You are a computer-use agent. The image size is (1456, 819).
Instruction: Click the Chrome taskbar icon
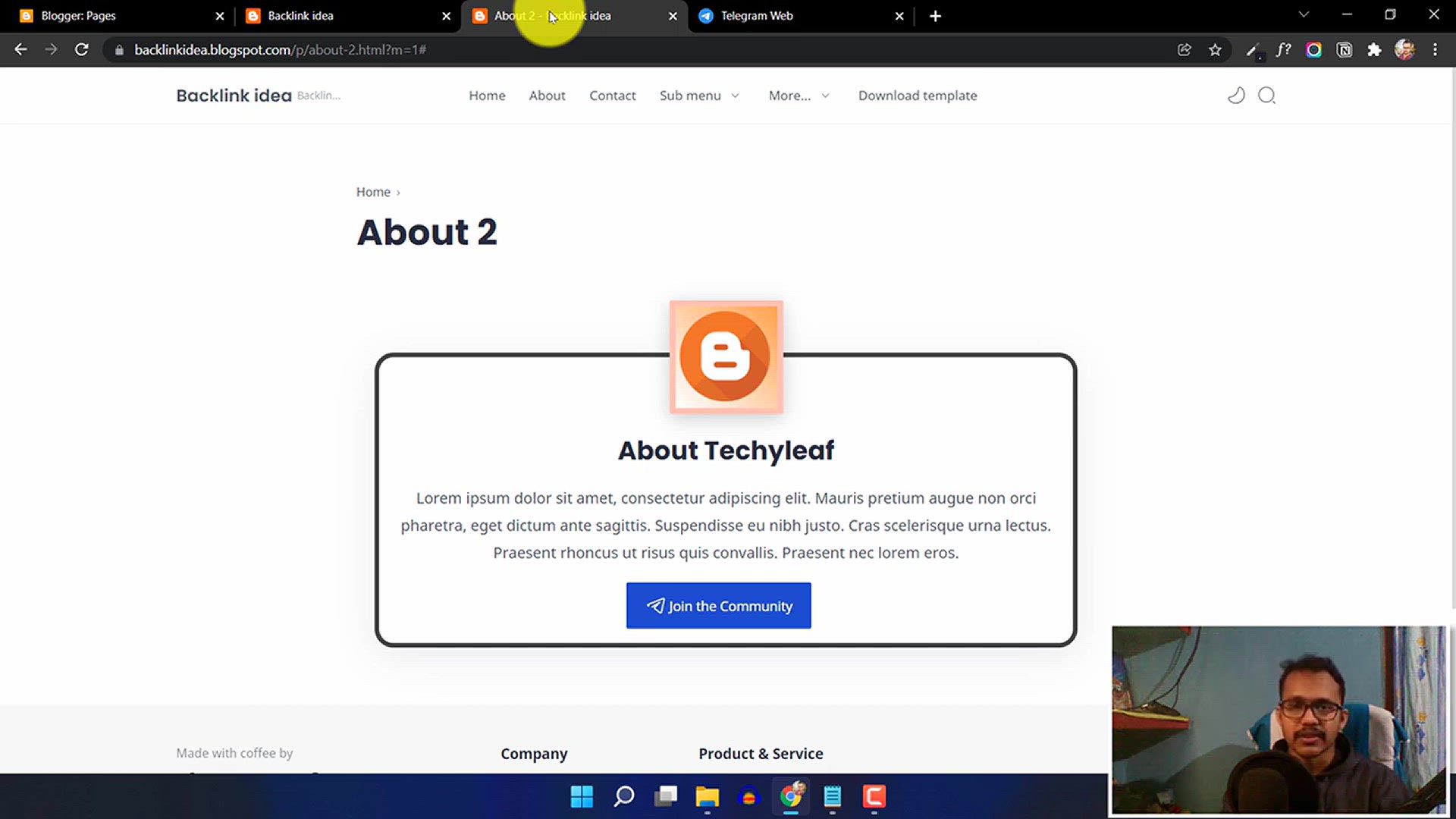[x=791, y=796]
